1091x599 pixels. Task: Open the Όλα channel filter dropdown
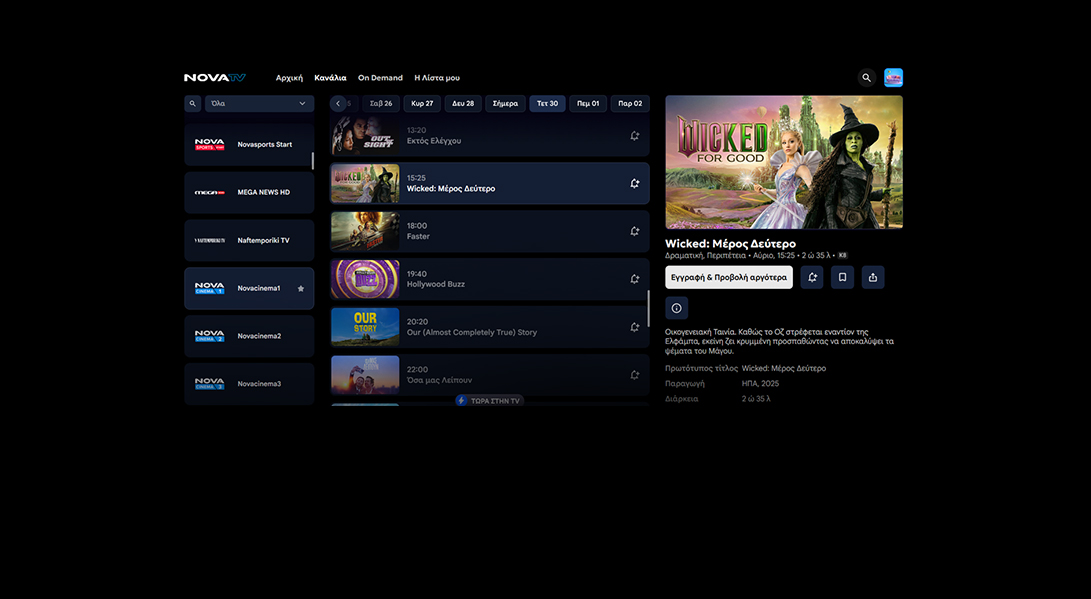pos(260,104)
